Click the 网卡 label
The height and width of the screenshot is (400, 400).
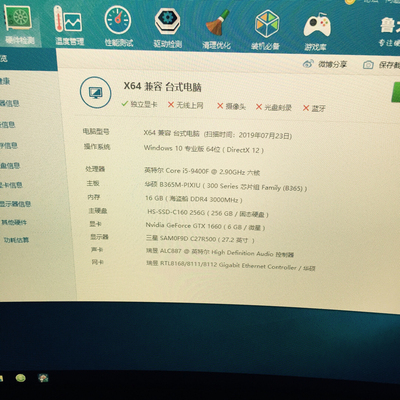click(x=98, y=262)
